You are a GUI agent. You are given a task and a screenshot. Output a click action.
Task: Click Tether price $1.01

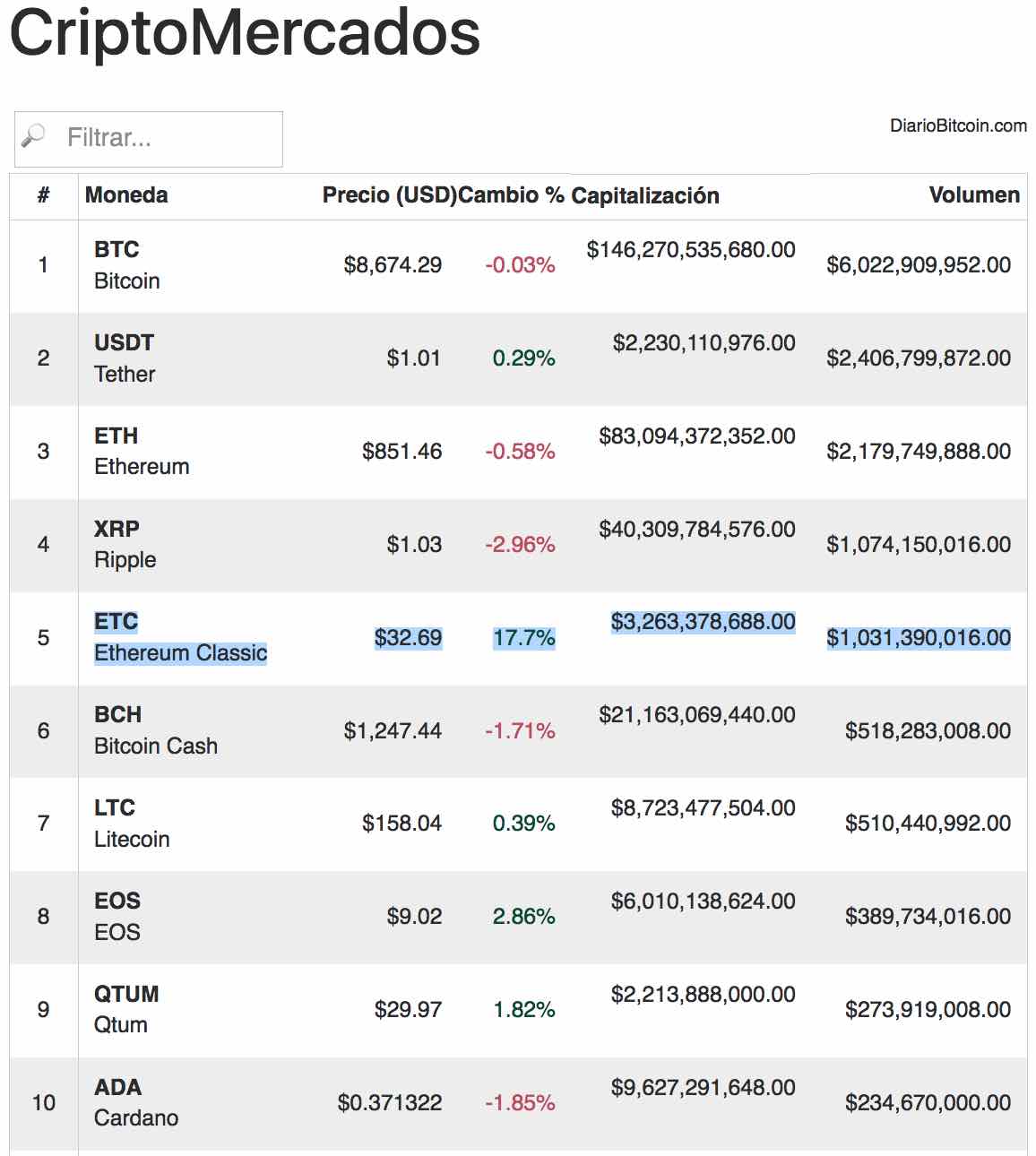[x=414, y=358]
